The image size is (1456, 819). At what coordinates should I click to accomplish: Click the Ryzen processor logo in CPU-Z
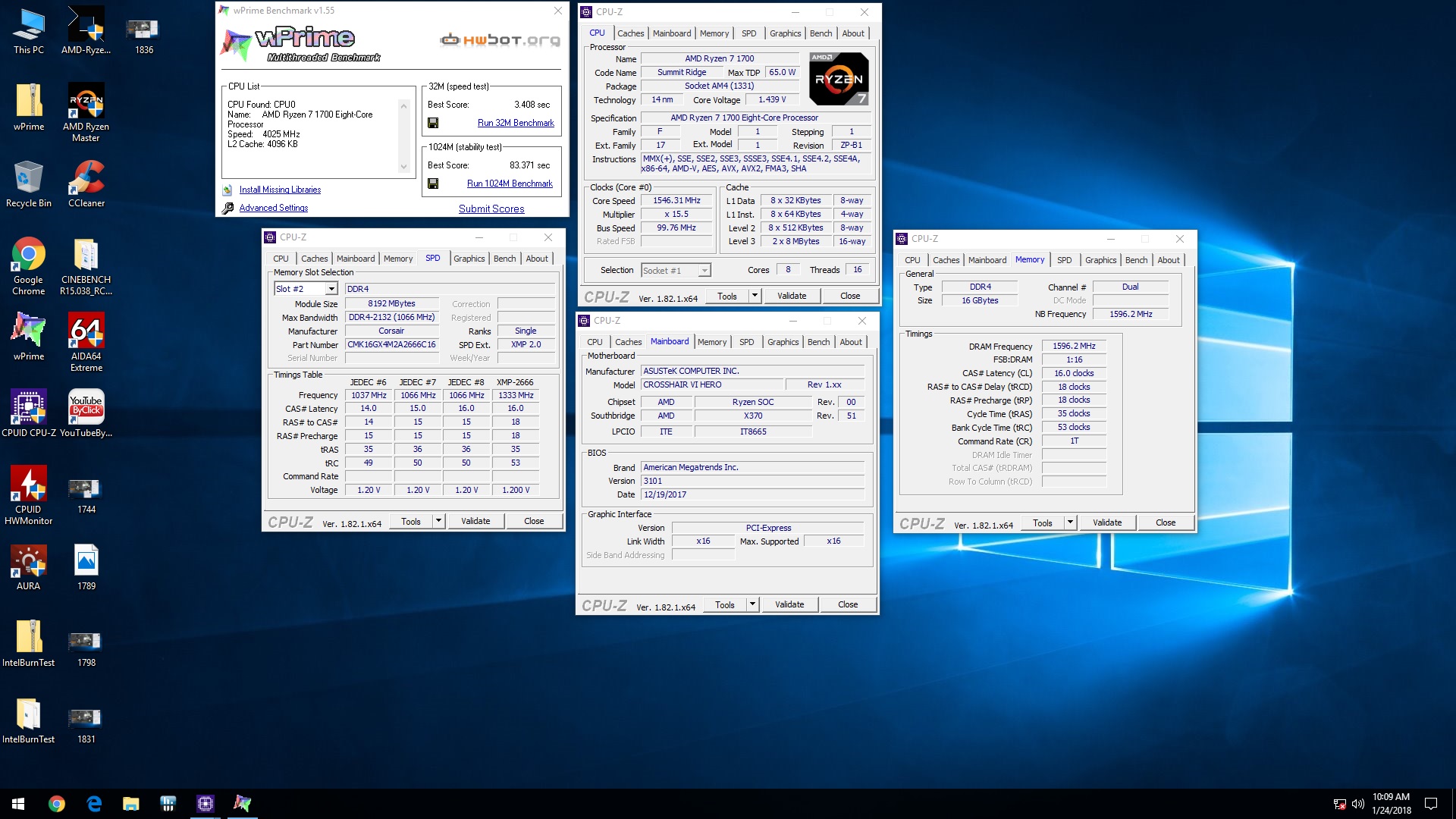click(x=839, y=79)
